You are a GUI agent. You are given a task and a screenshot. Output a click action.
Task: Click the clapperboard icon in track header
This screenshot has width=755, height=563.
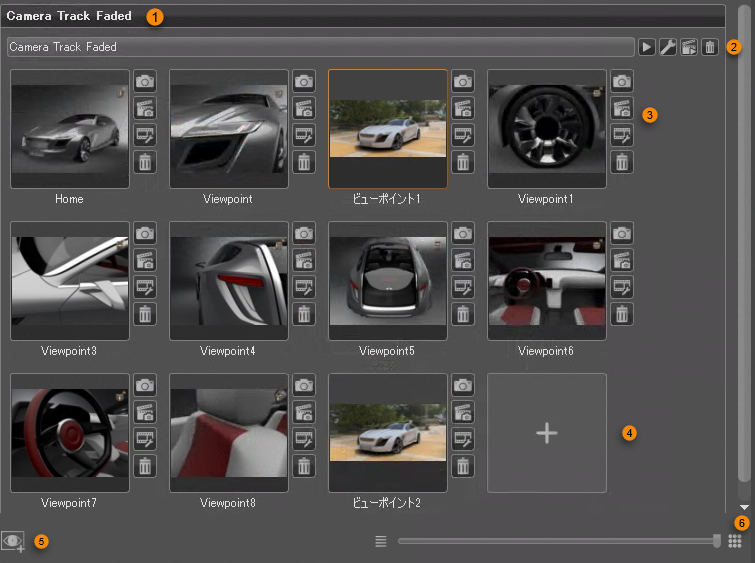point(689,47)
